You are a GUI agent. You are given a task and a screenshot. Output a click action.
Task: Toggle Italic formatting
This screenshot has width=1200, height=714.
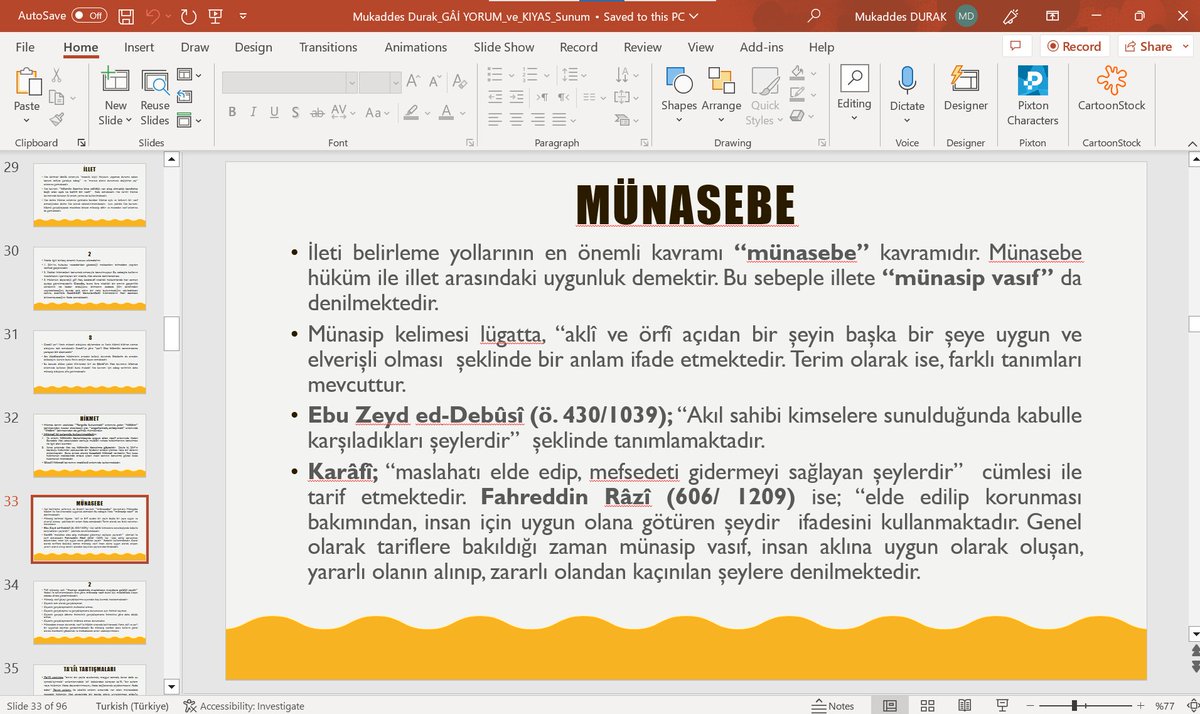coord(254,112)
